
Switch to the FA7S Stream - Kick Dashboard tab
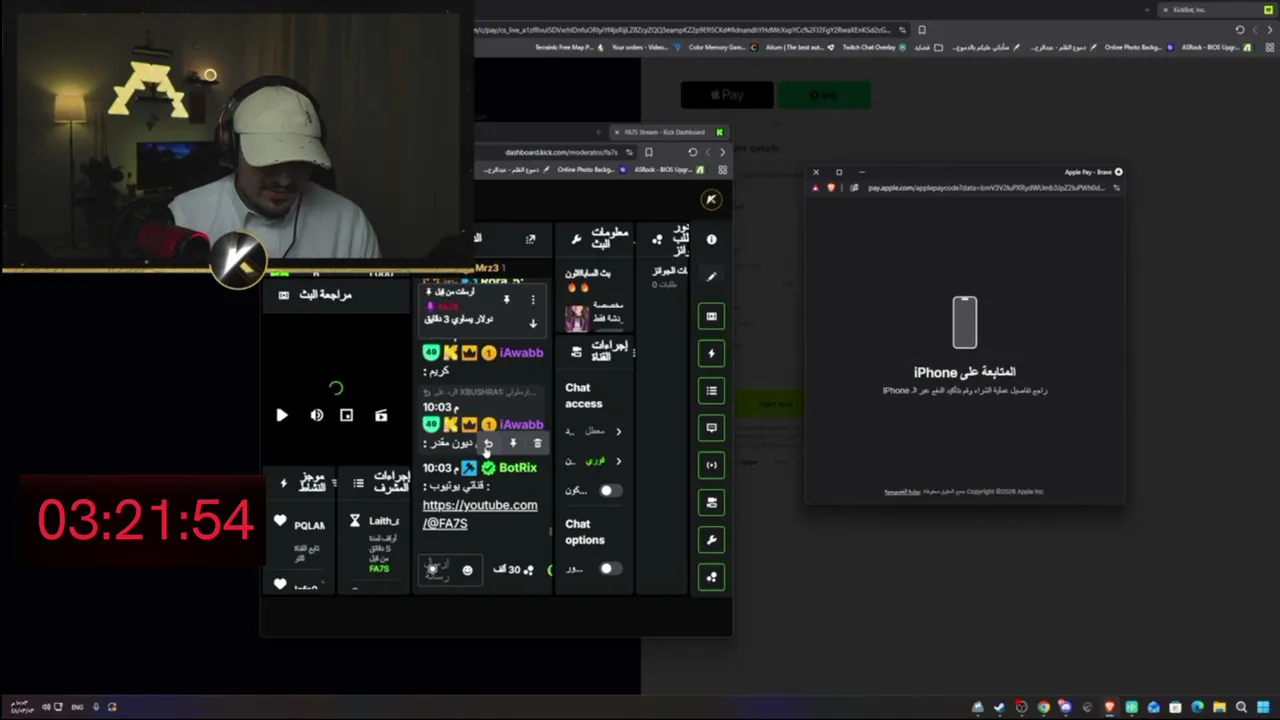(664, 132)
